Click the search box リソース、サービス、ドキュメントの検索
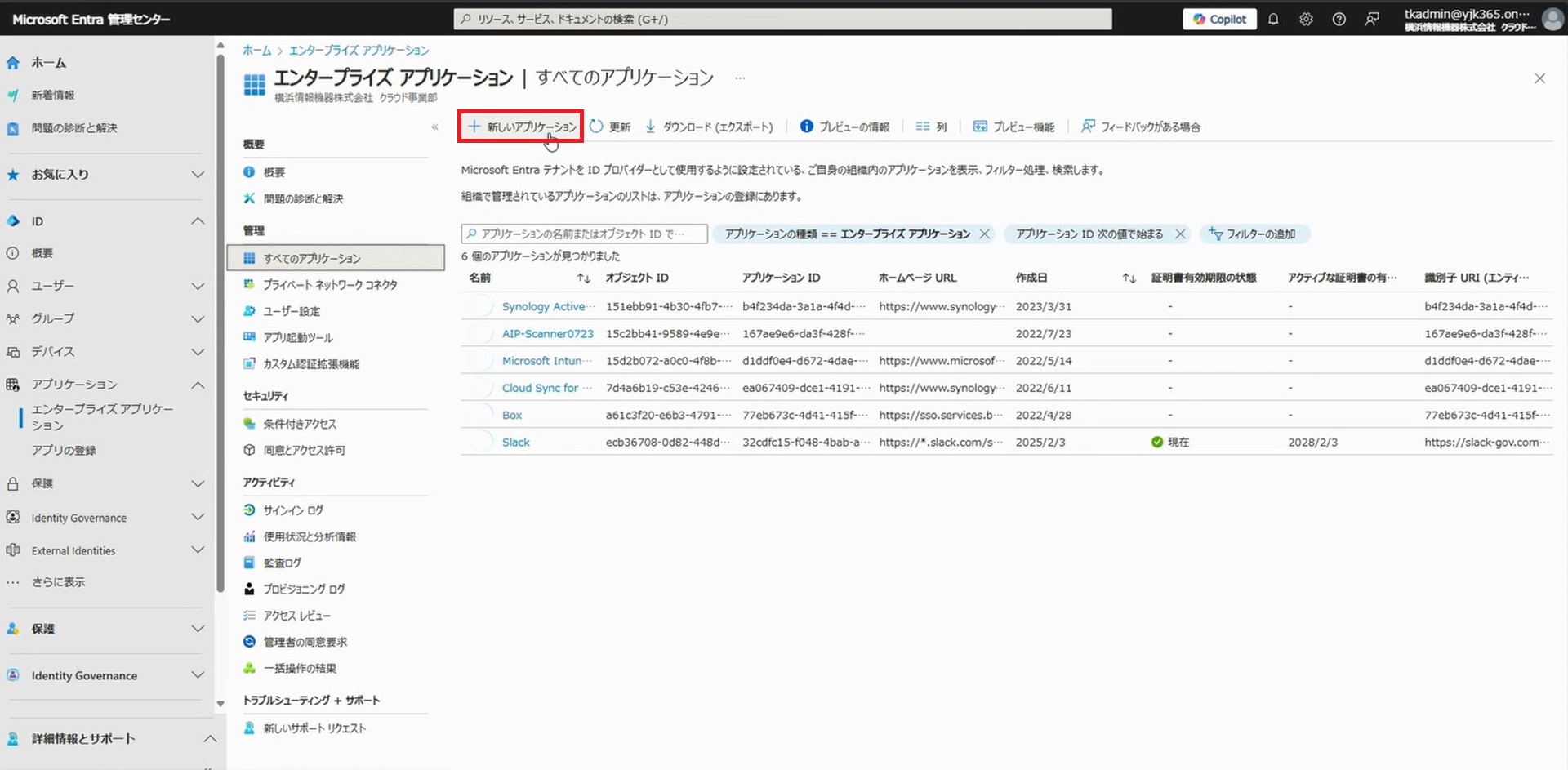 point(782,19)
